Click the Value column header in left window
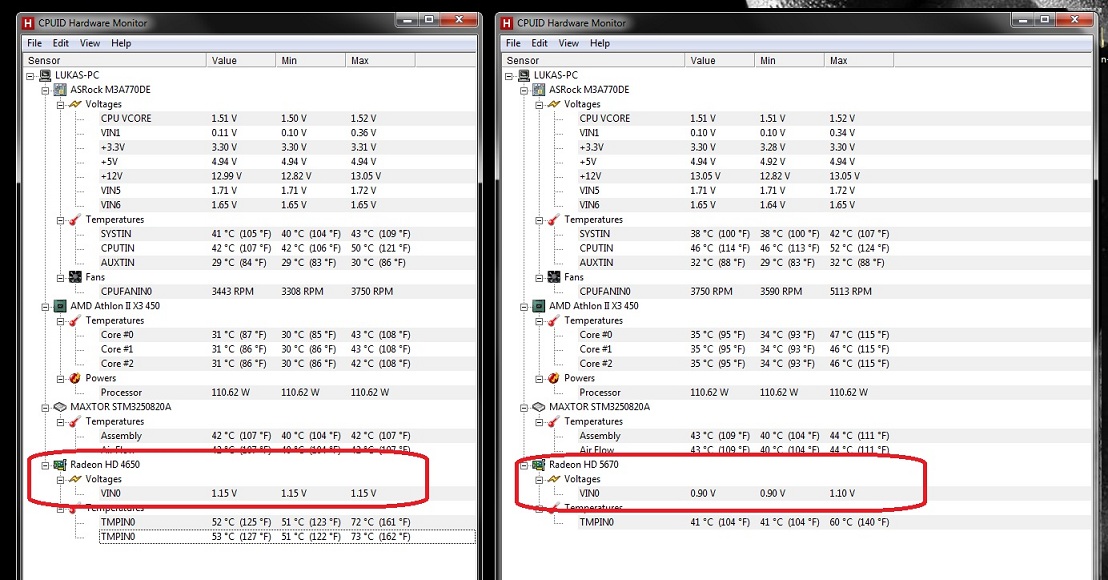The height and width of the screenshot is (580, 1108). pyautogui.click(x=241, y=61)
